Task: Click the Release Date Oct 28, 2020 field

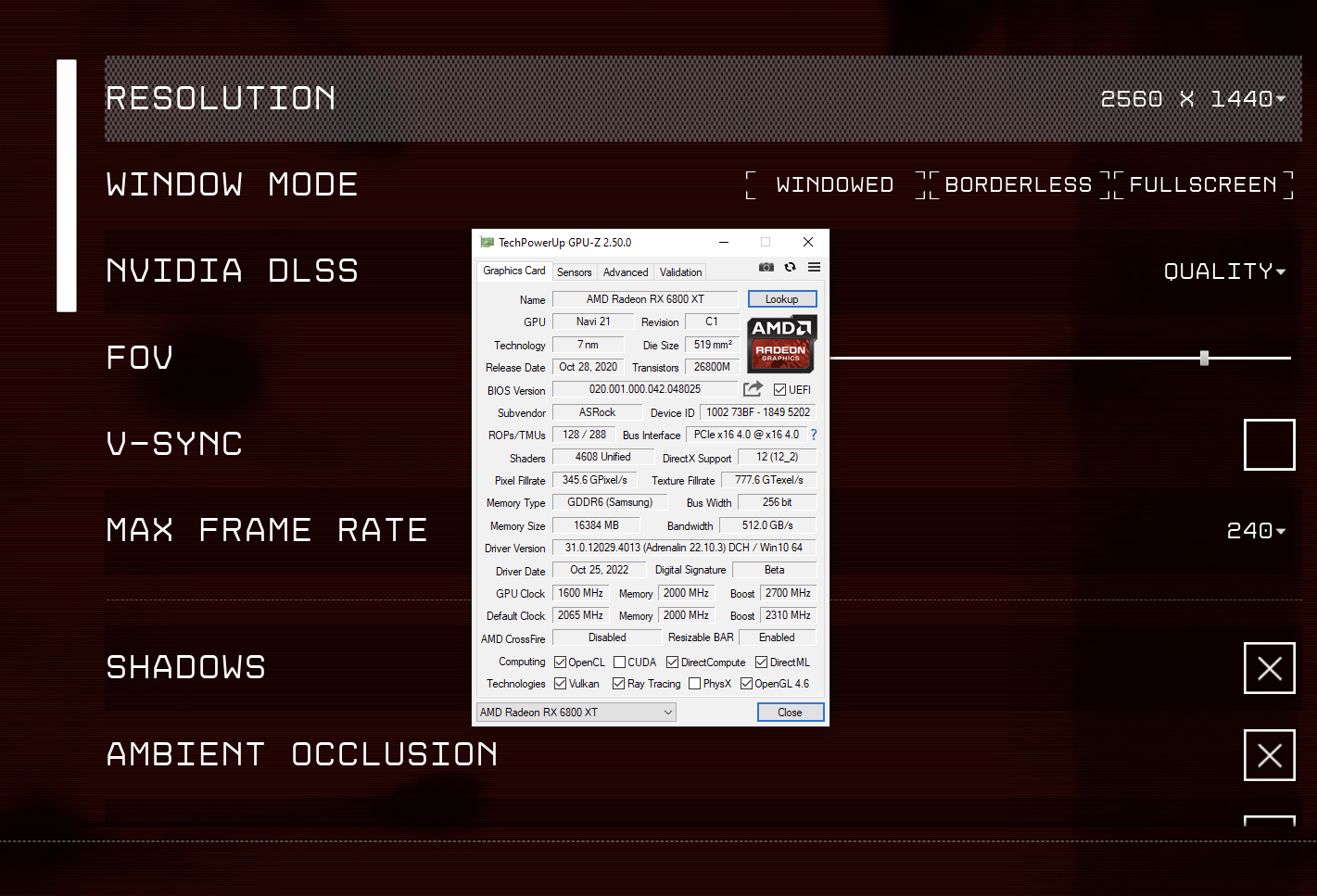Action: [x=588, y=367]
